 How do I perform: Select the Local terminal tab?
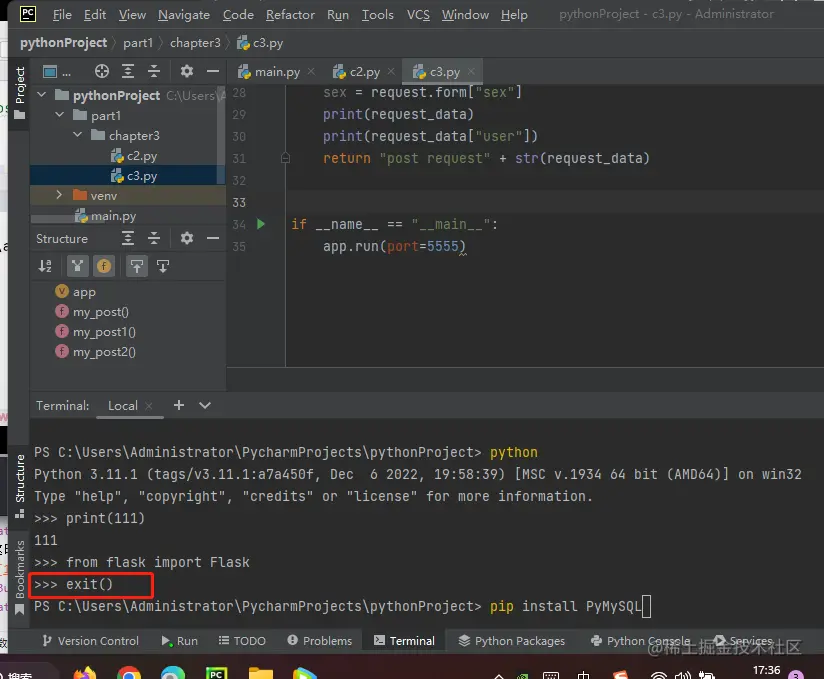[123, 406]
